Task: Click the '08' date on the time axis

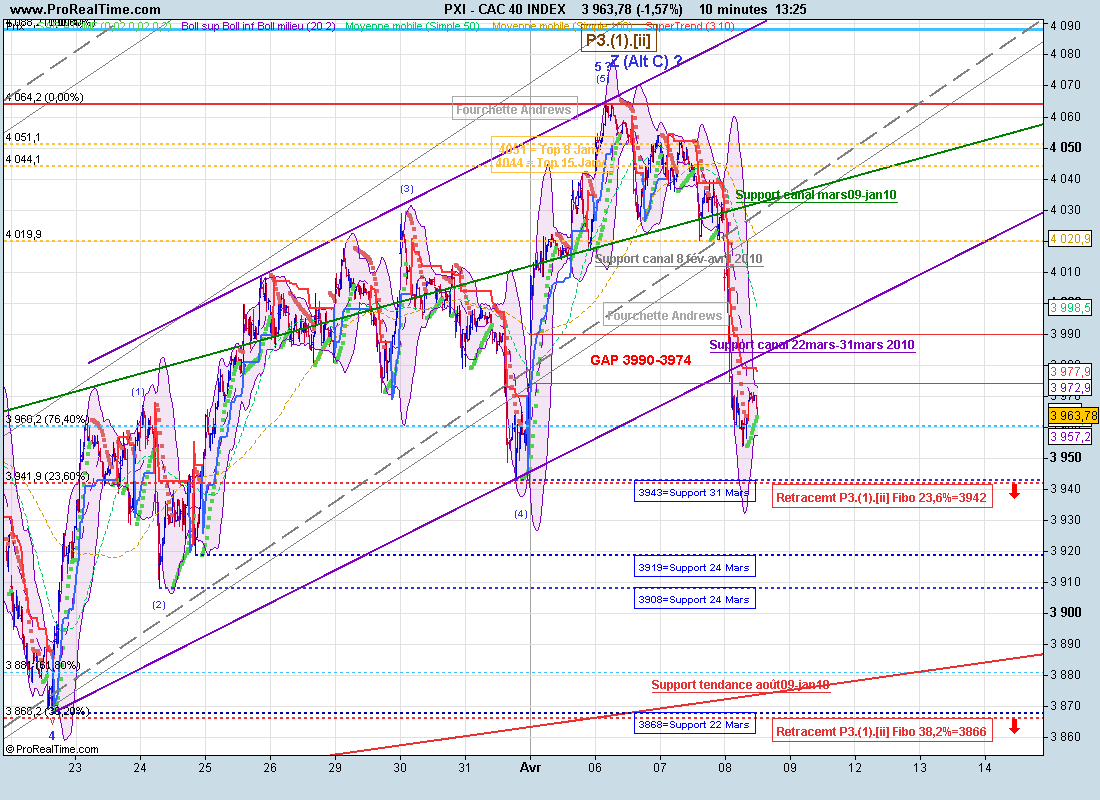Action: tap(725, 767)
